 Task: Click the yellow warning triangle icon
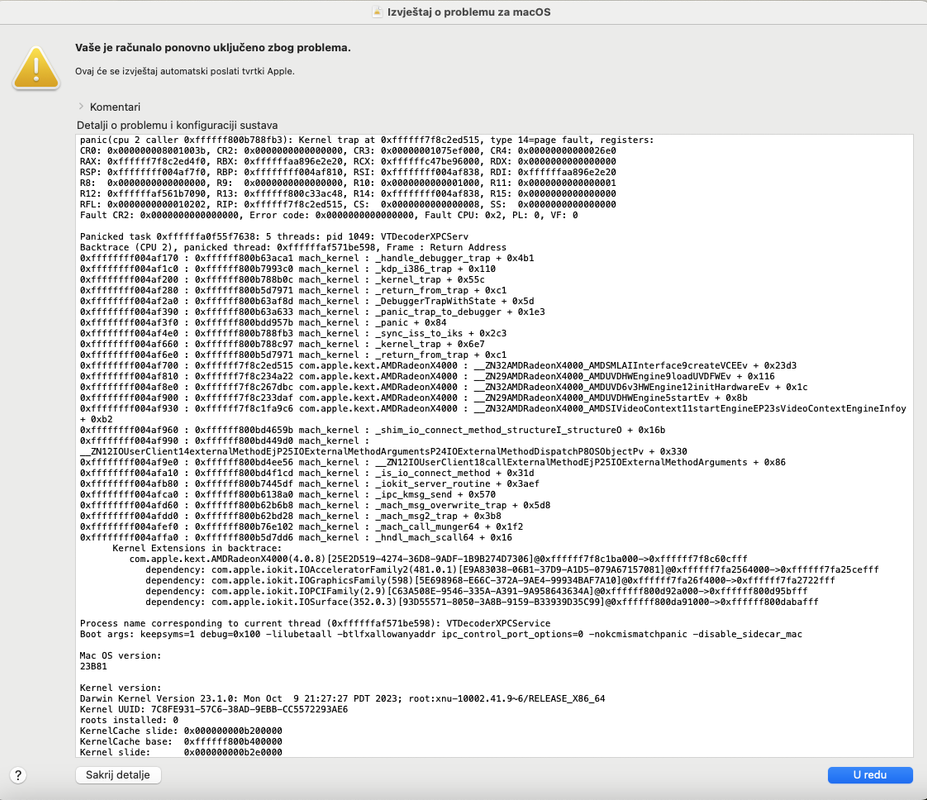click(36, 68)
